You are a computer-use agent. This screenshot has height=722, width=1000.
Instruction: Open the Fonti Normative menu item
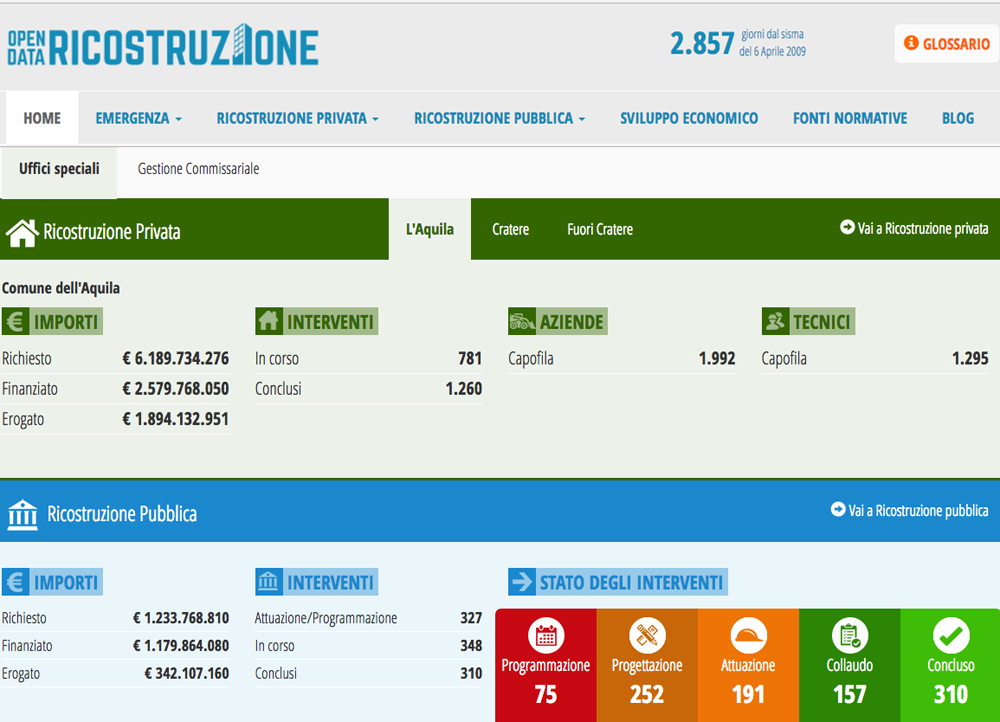pos(850,118)
